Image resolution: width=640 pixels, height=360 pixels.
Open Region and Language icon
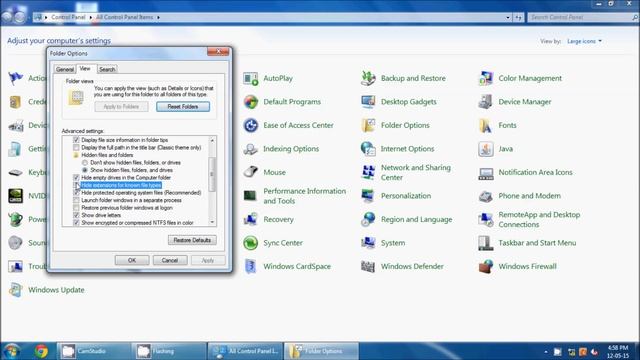pos(368,220)
